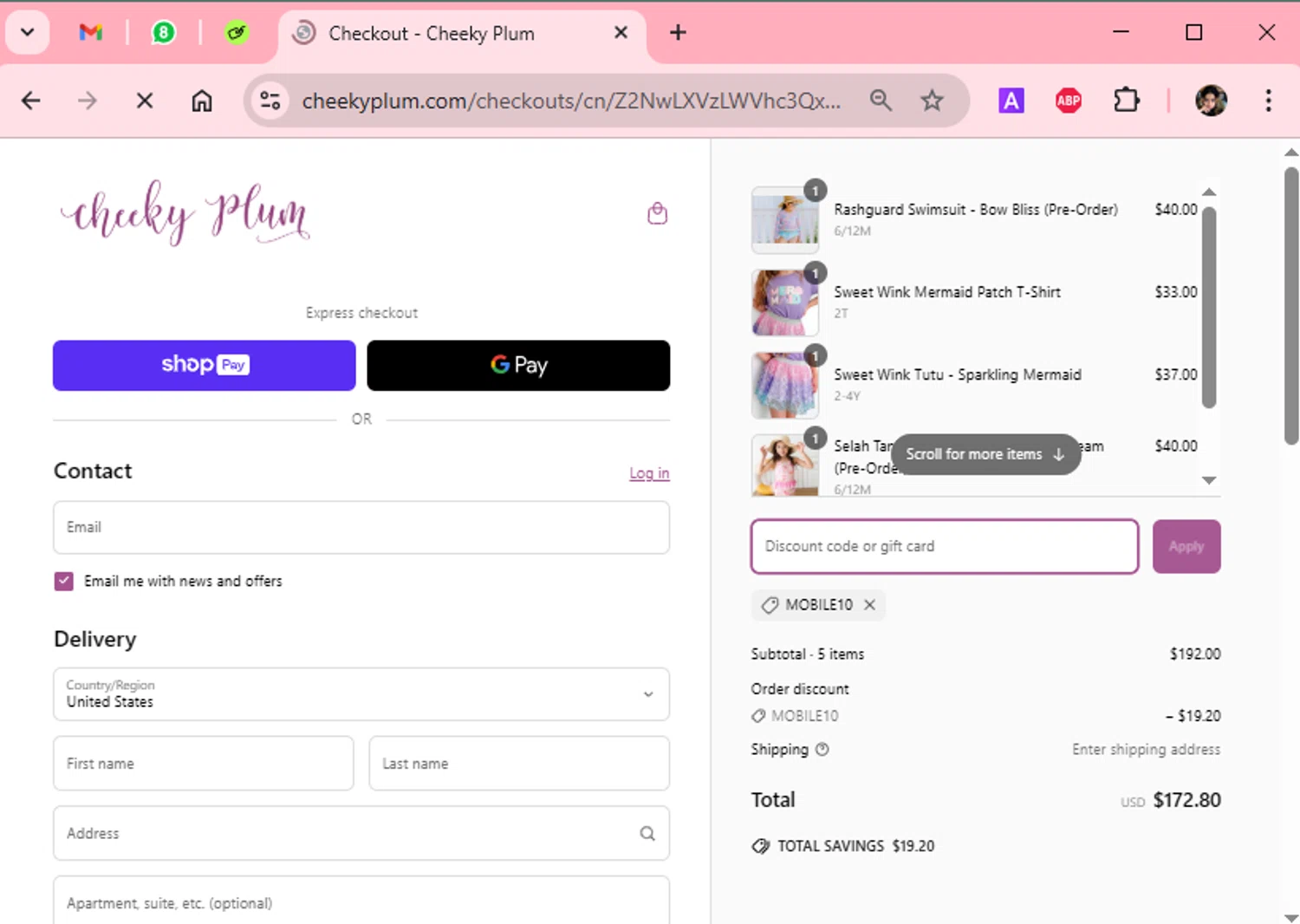Click the MOBILE10 tag icon chip
The height and width of the screenshot is (924, 1300).
click(x=770, y=605)
